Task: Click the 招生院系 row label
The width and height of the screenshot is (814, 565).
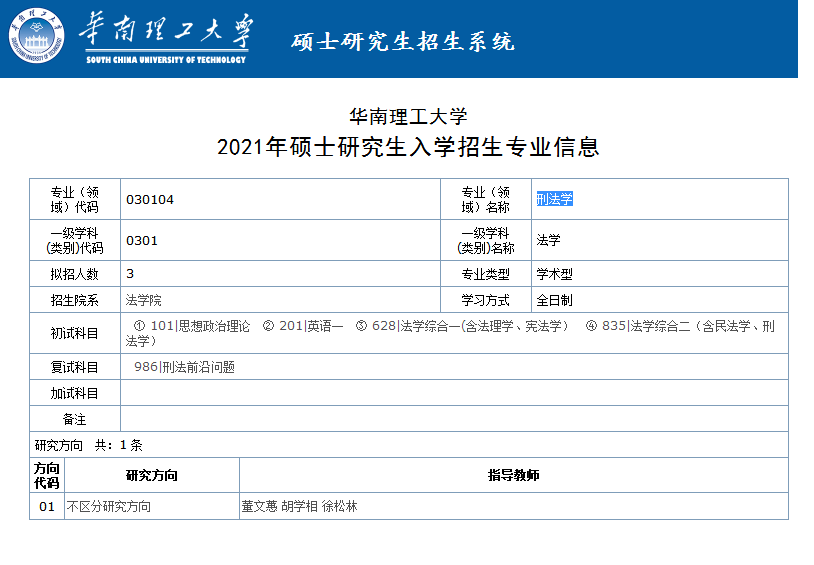Action: [74, 300]
